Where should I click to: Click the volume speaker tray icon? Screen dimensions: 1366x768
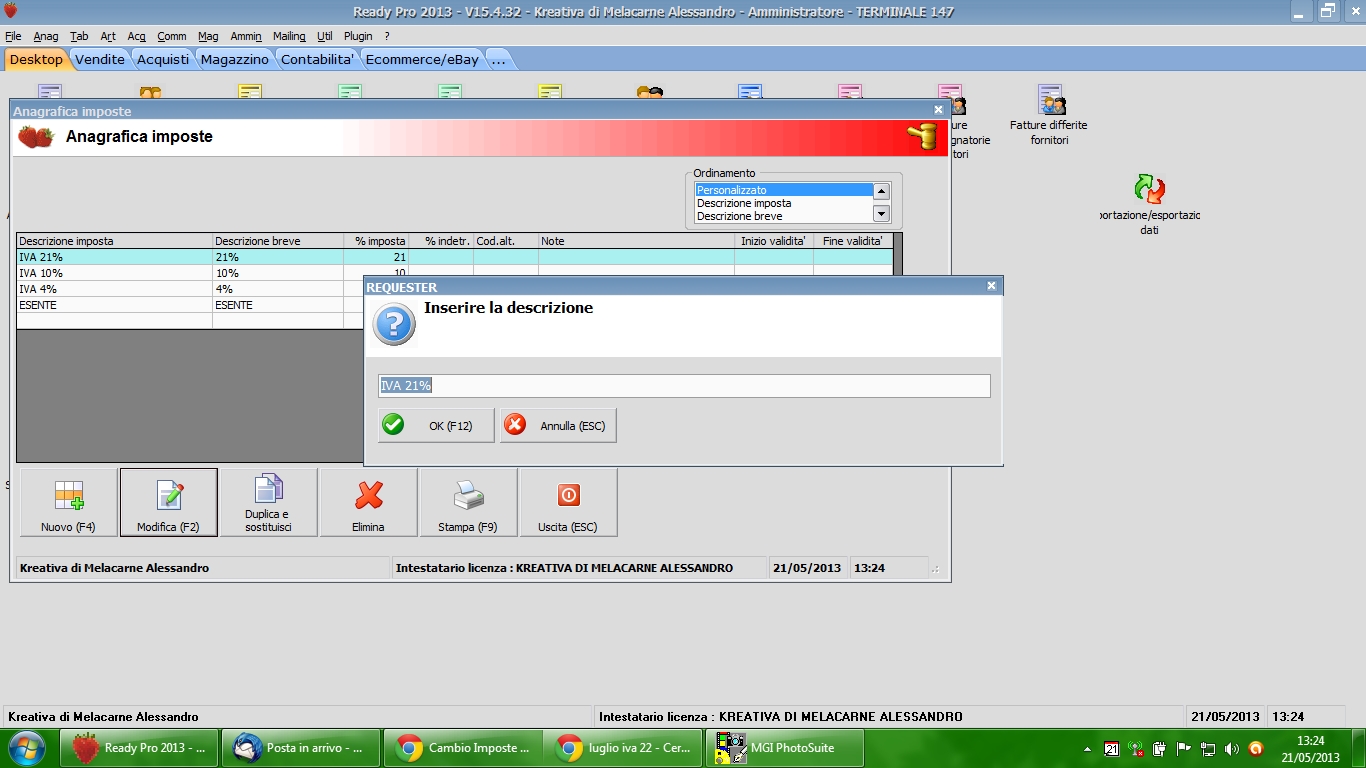pos(1232,748)
